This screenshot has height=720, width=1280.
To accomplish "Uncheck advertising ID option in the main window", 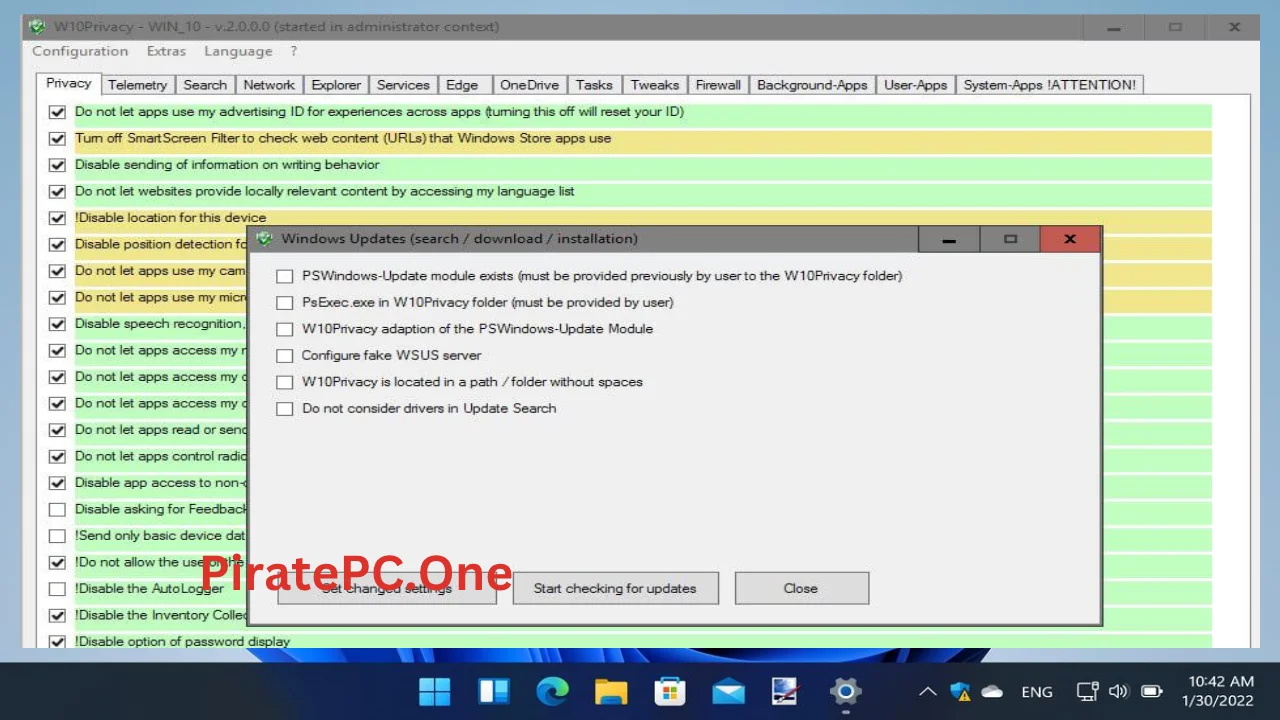I will tap(57, 112).
